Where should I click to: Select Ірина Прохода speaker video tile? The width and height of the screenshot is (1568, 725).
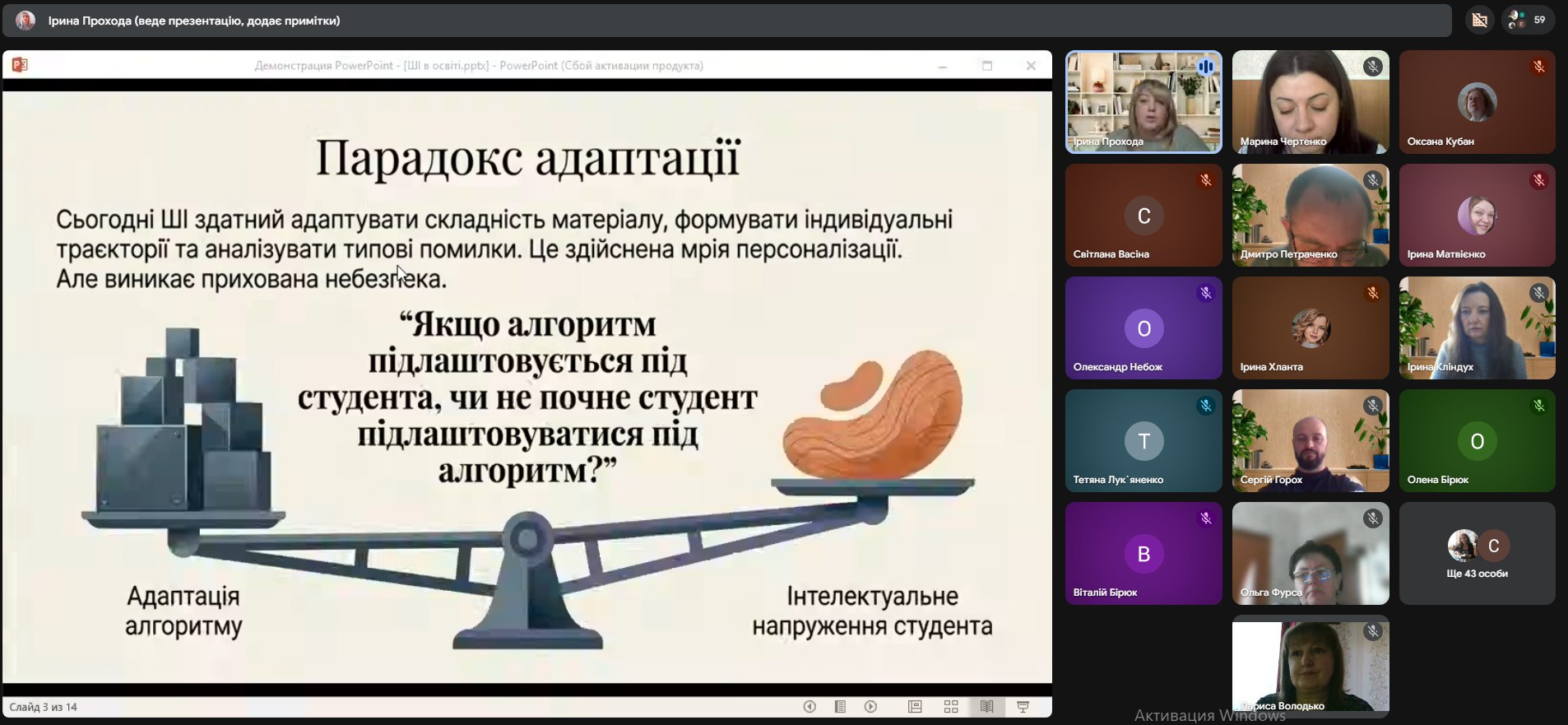1144,102
